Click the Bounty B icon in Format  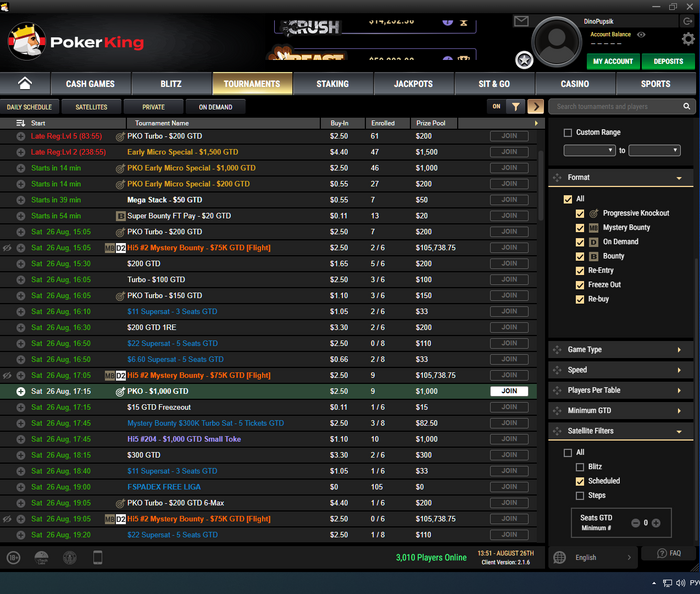pyautogui.click(x=594, y=256)
